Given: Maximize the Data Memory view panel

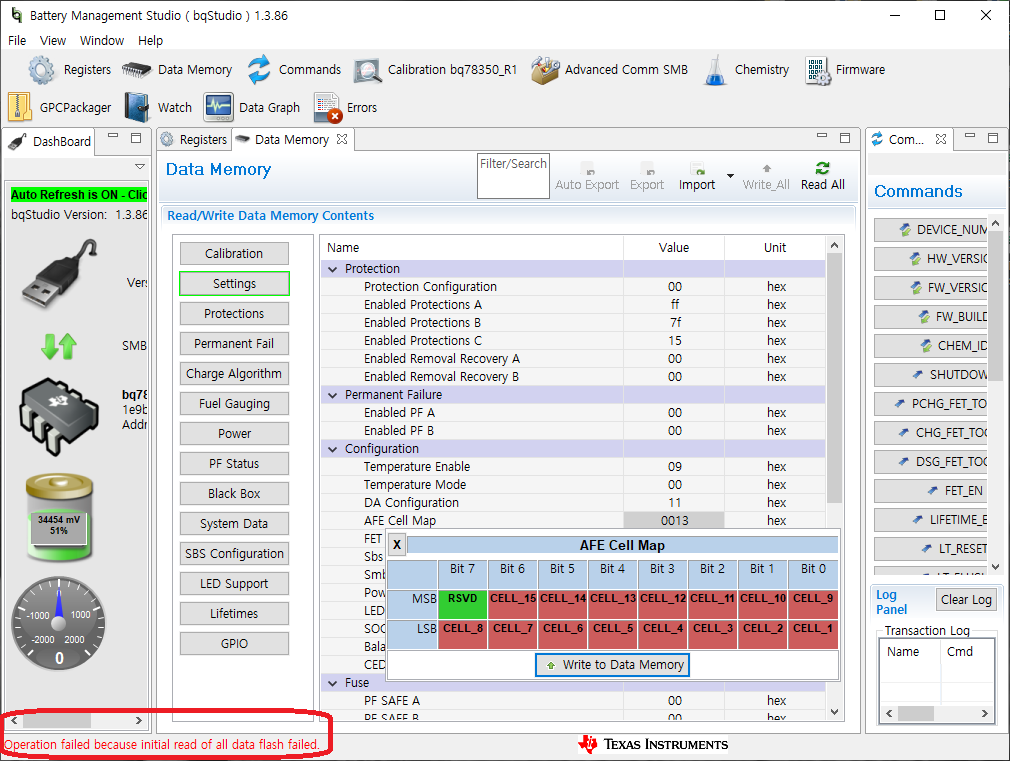Looking at the screenshot, I should click(845, 138).
